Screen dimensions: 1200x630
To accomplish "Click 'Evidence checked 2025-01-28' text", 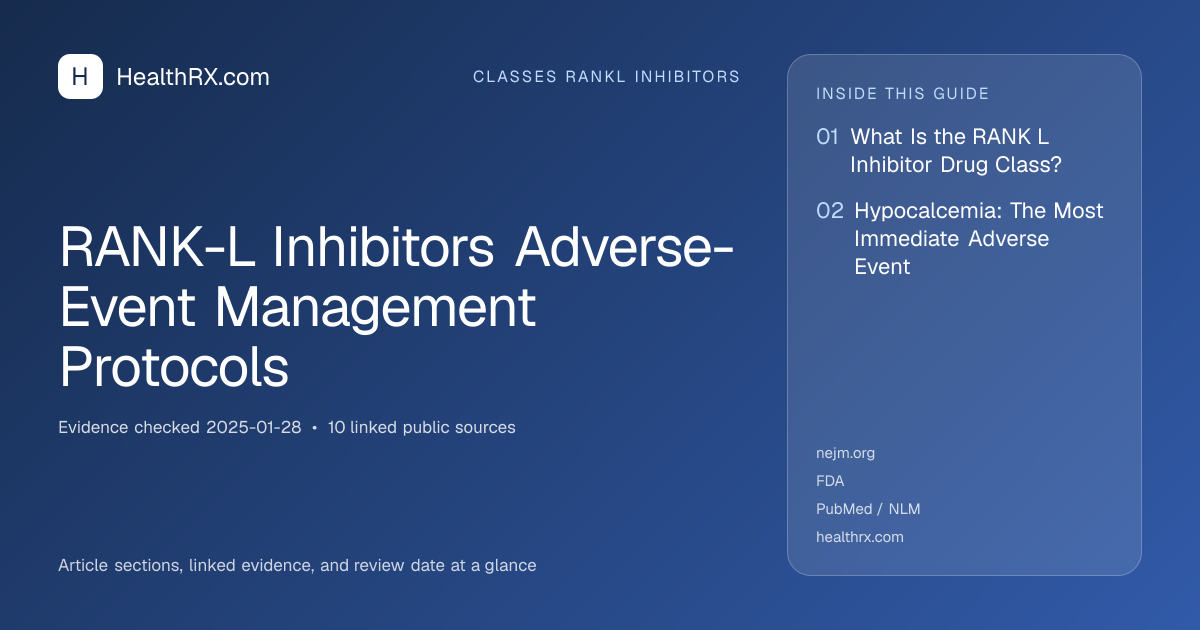I will 180,427.
